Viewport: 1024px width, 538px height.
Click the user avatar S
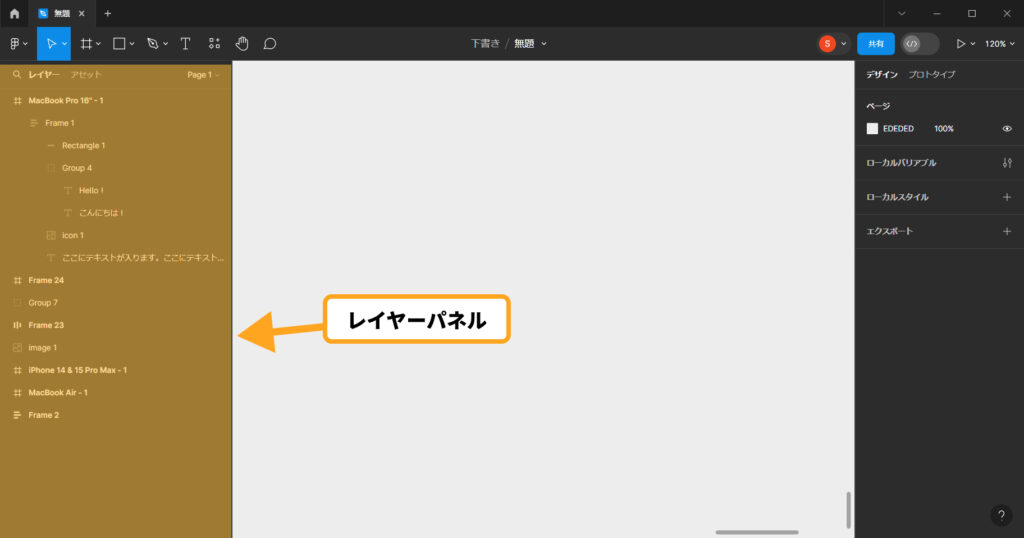tap(827, 44)
